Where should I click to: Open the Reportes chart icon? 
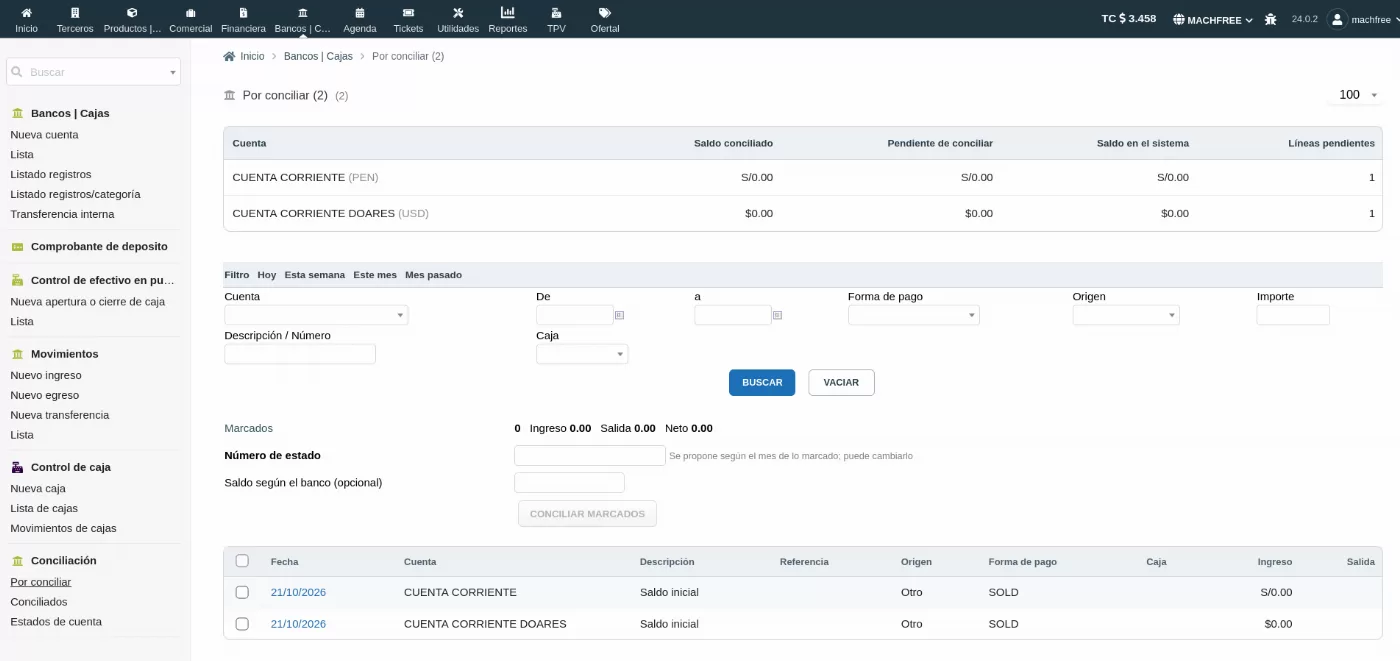click(508, 13)
